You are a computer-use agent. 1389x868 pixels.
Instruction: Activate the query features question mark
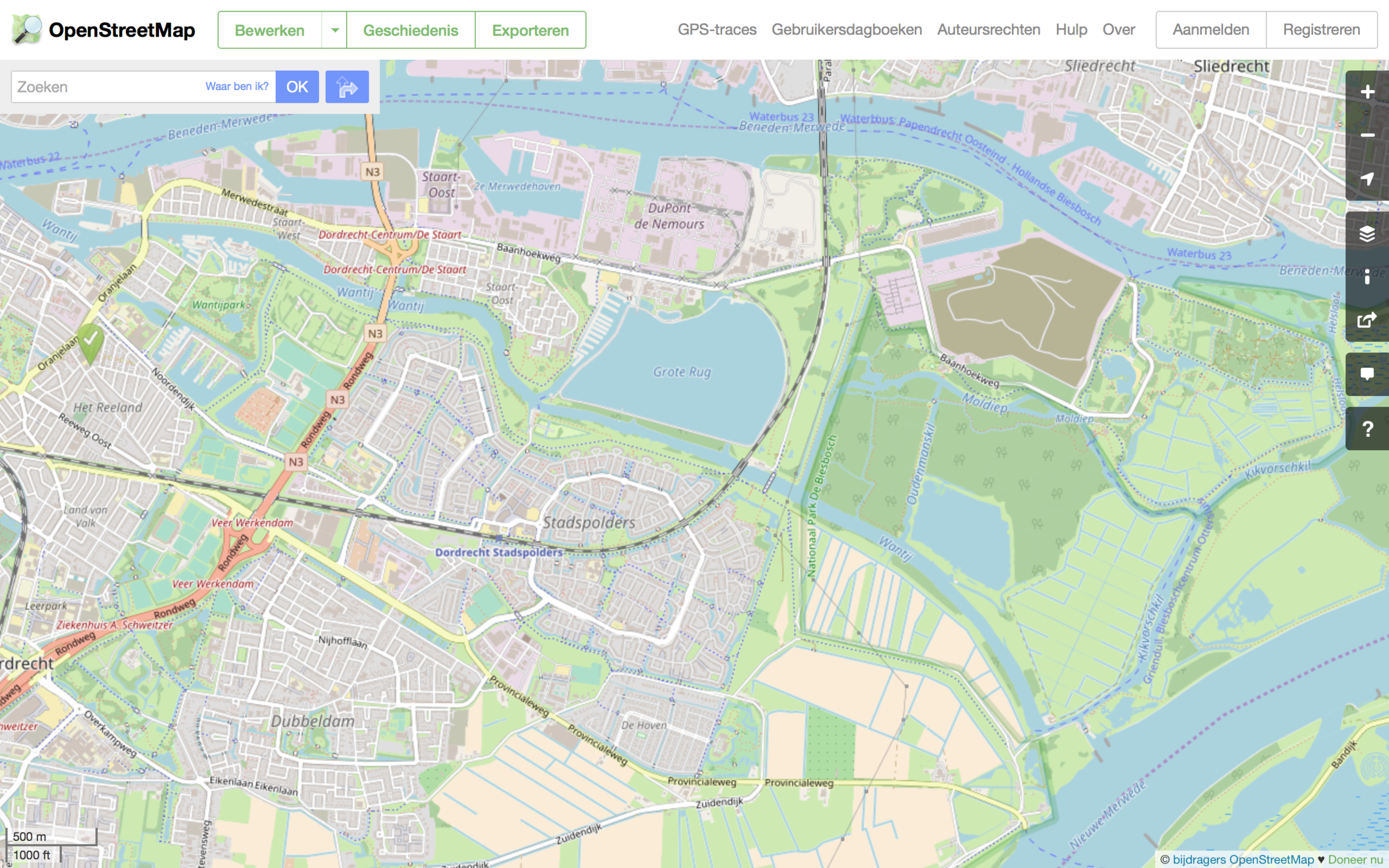pyautogui.click(x=1367, y=429)
